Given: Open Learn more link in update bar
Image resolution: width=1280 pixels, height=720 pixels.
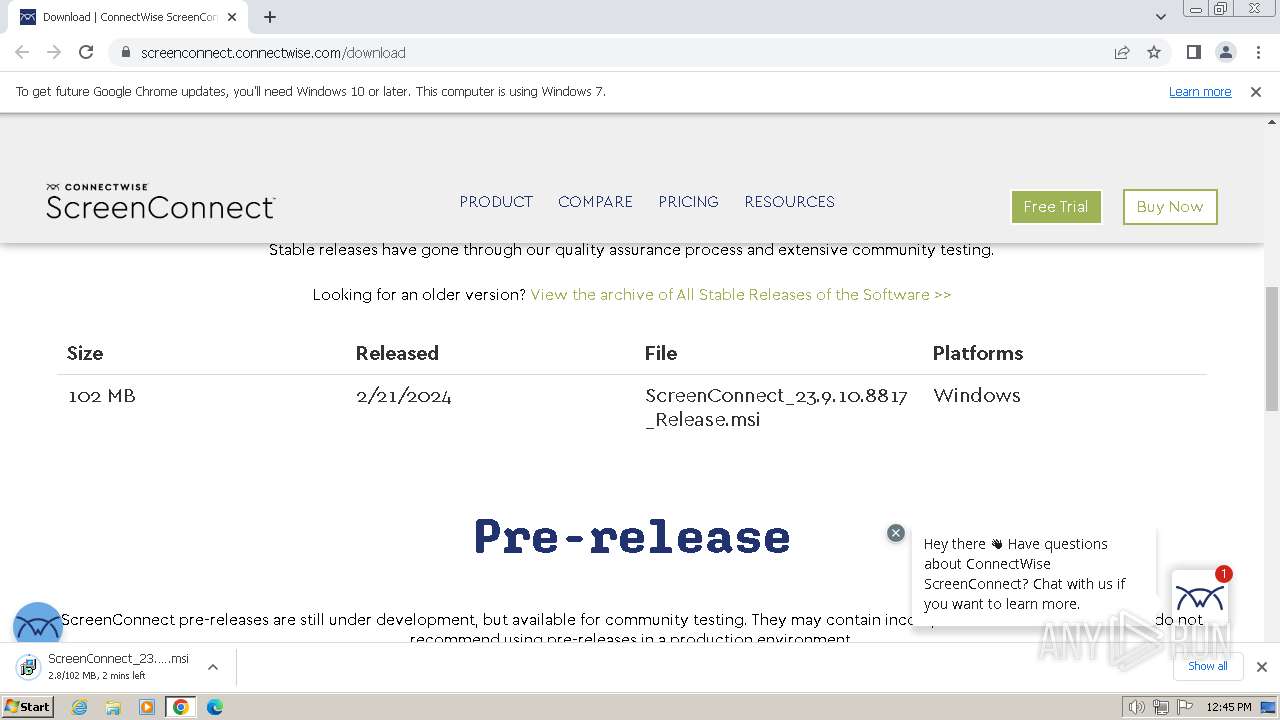Looking at the screenshot, I should 1200,91.
